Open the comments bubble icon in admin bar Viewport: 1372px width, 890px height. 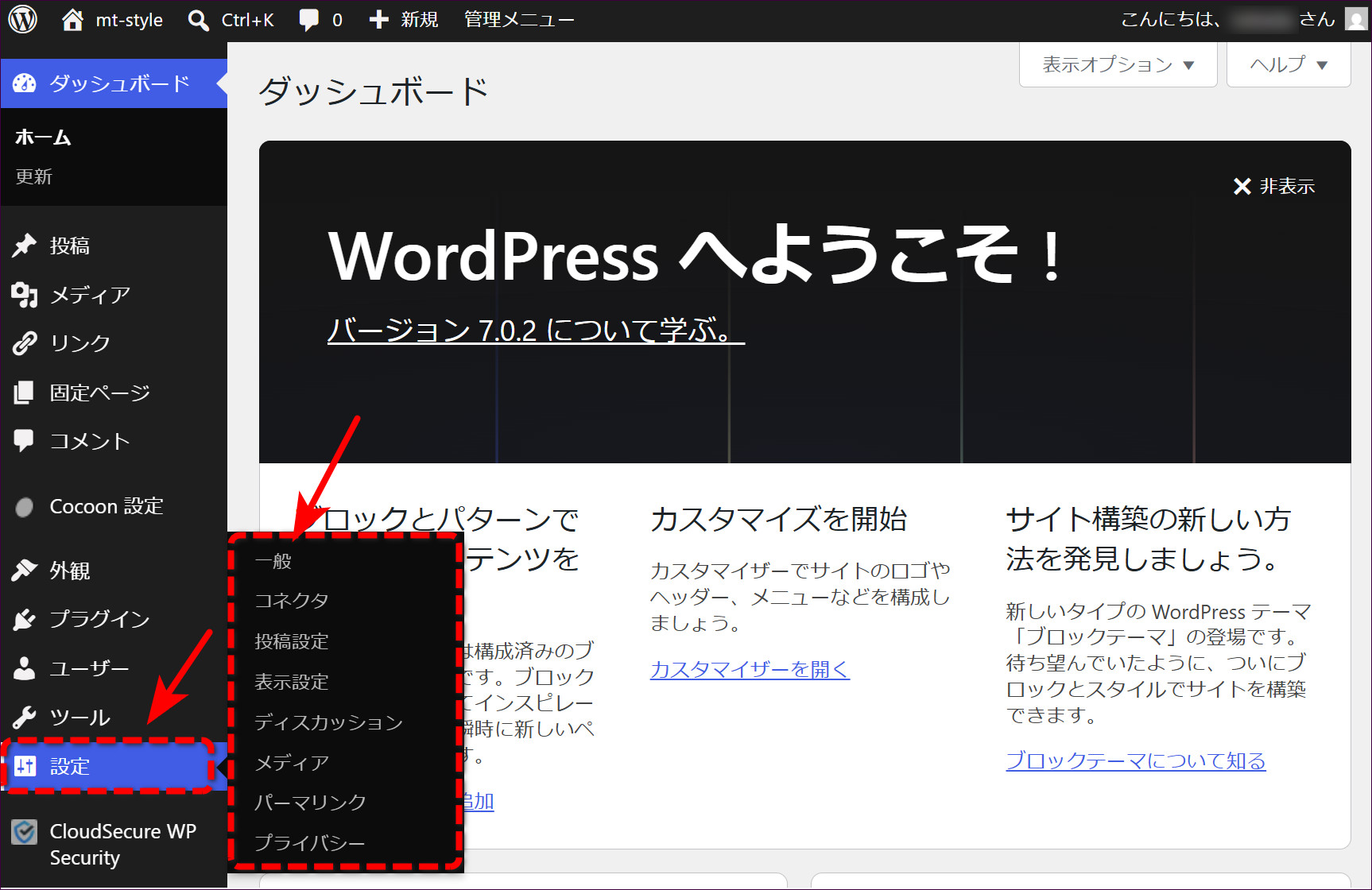click(x=308, y=20)
